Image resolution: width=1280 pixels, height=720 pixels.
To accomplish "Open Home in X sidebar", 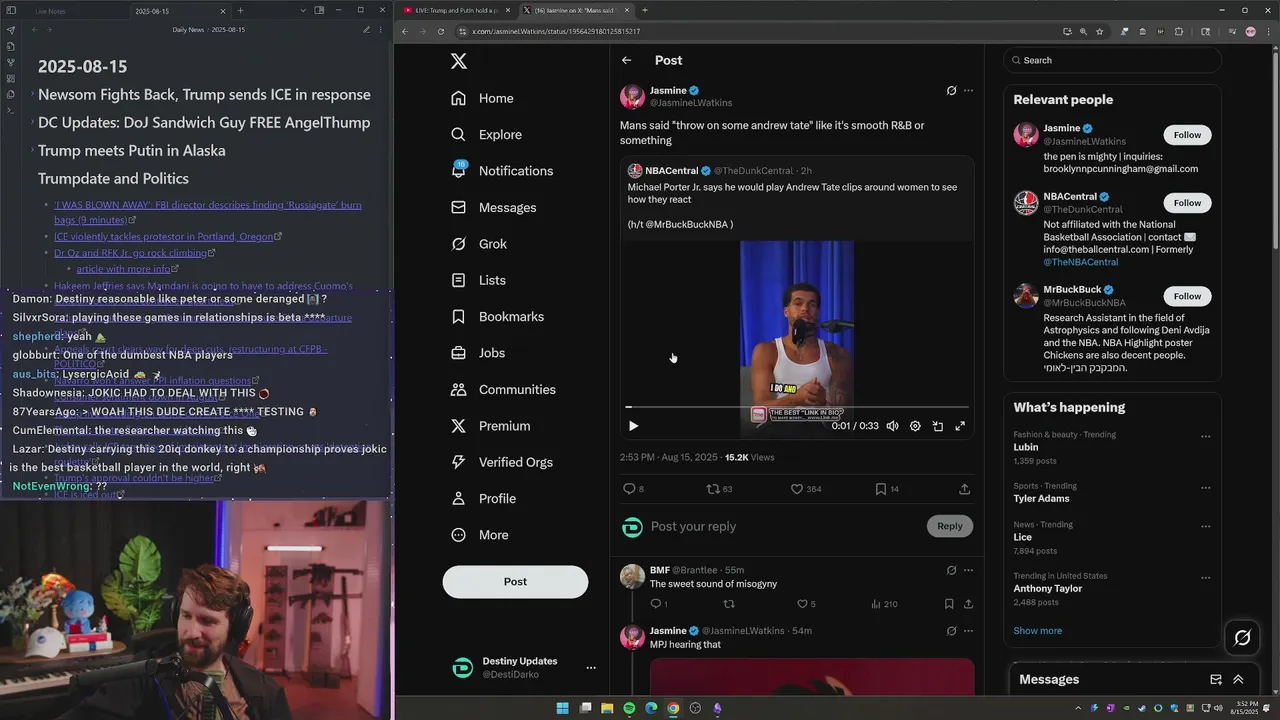I will point(482,98).
